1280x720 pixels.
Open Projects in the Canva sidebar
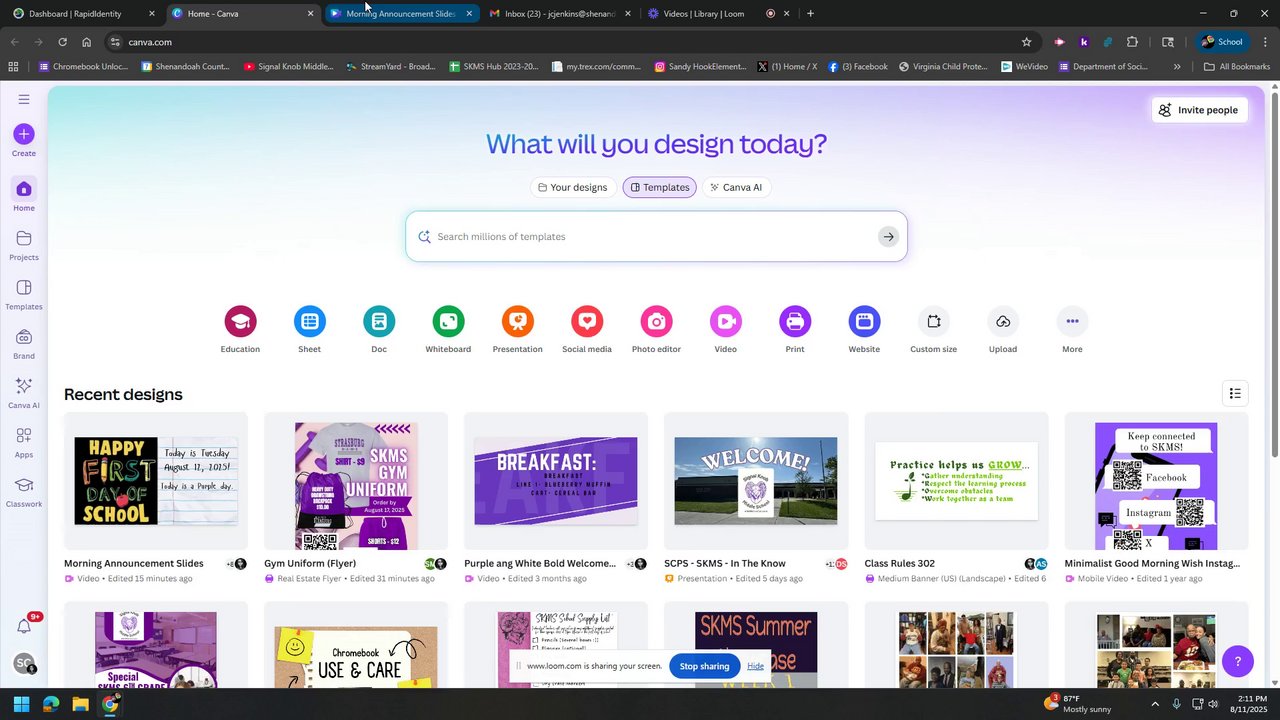(x=24, y=245)
